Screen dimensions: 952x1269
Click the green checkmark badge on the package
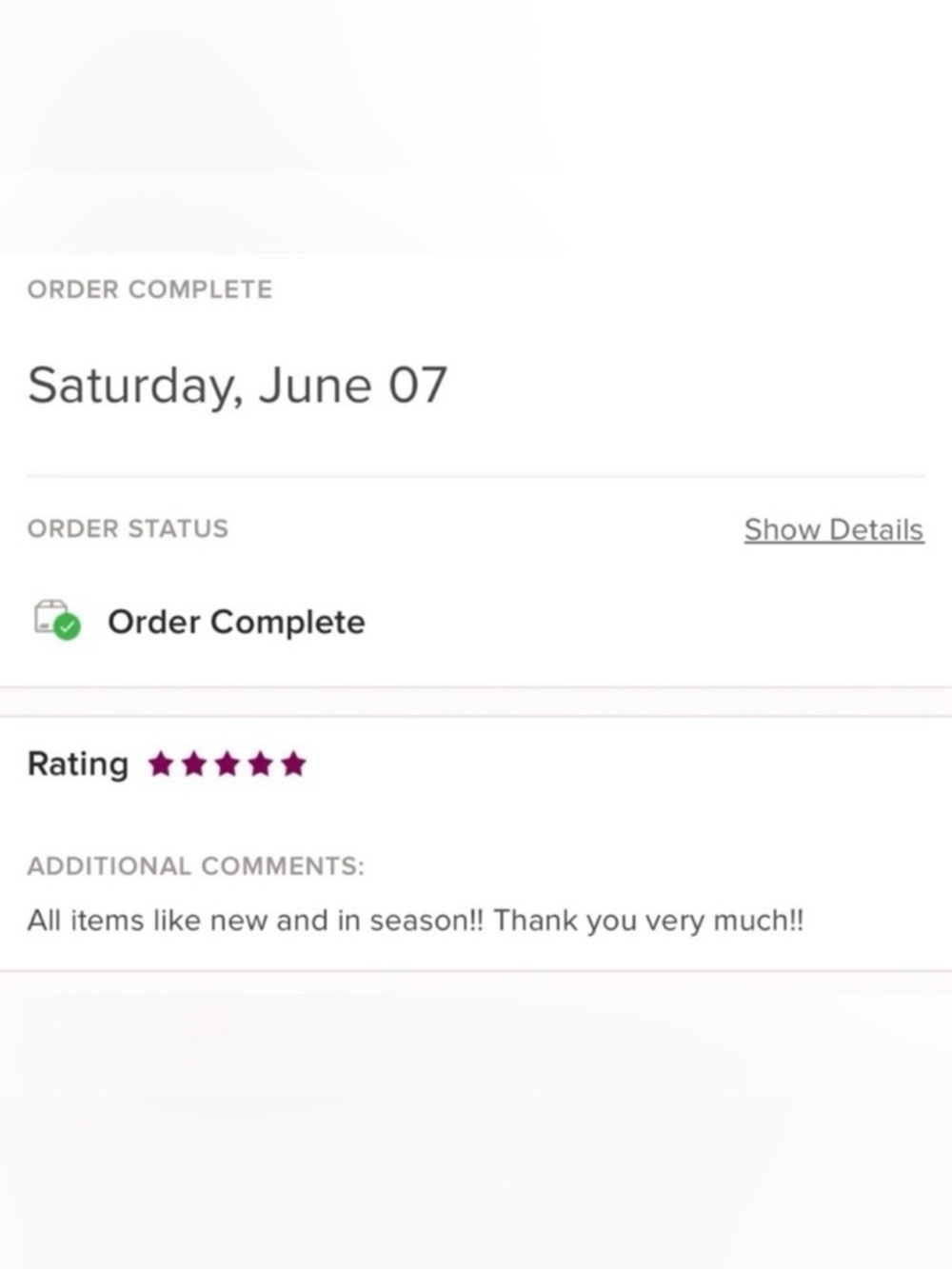(x=67, y=627)
